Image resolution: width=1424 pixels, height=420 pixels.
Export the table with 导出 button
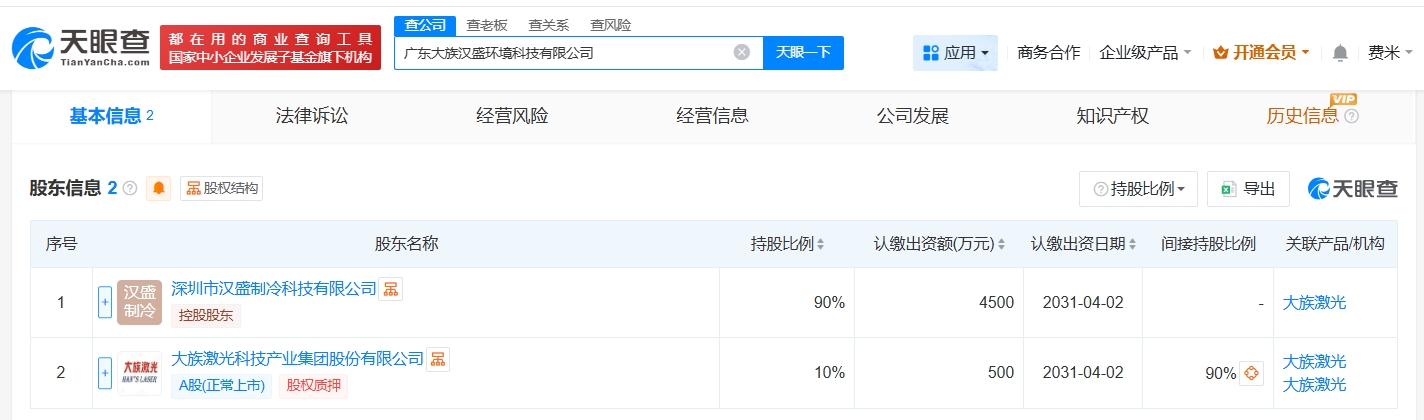point(1248,188)
